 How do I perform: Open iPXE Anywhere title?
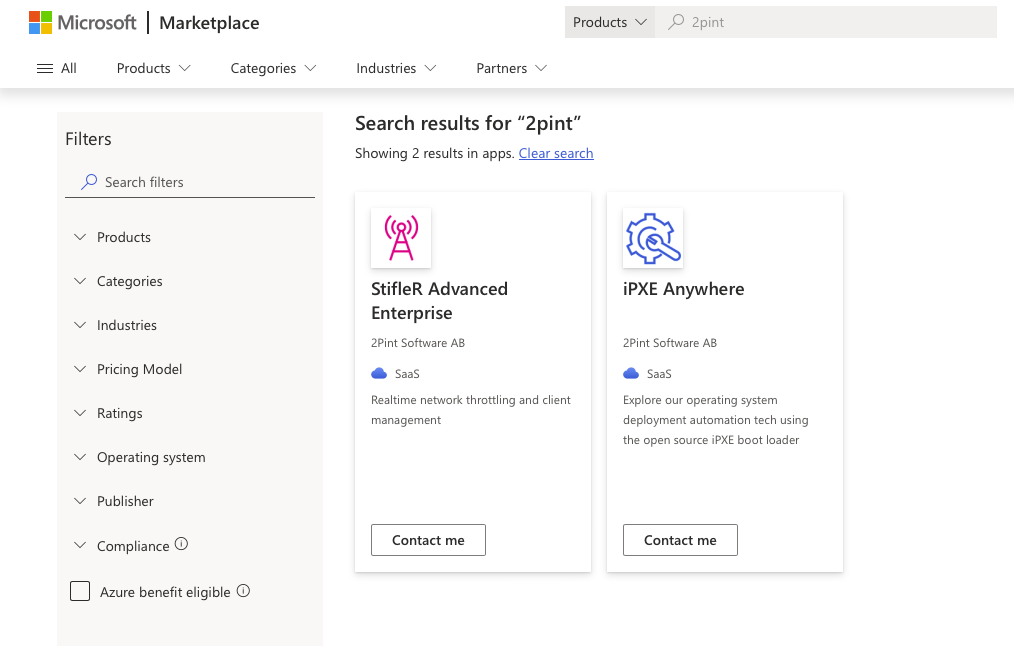point(684,289)
